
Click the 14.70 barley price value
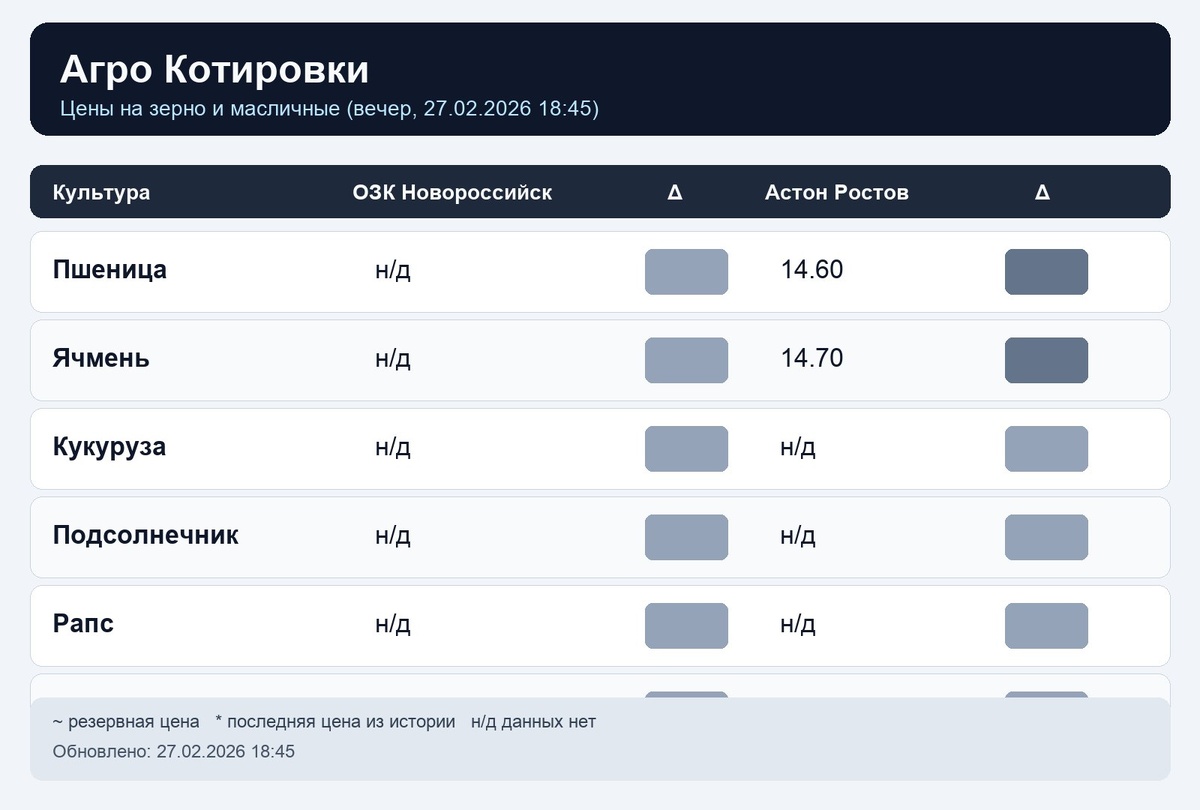(812, 358)
